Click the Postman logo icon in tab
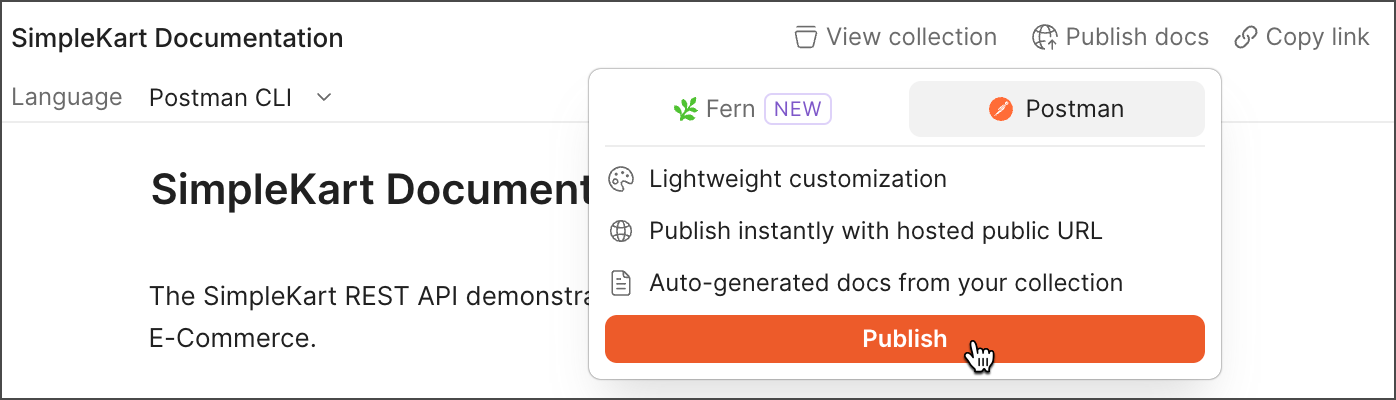Viewport: 1396px width, 400px height. 1000,109
